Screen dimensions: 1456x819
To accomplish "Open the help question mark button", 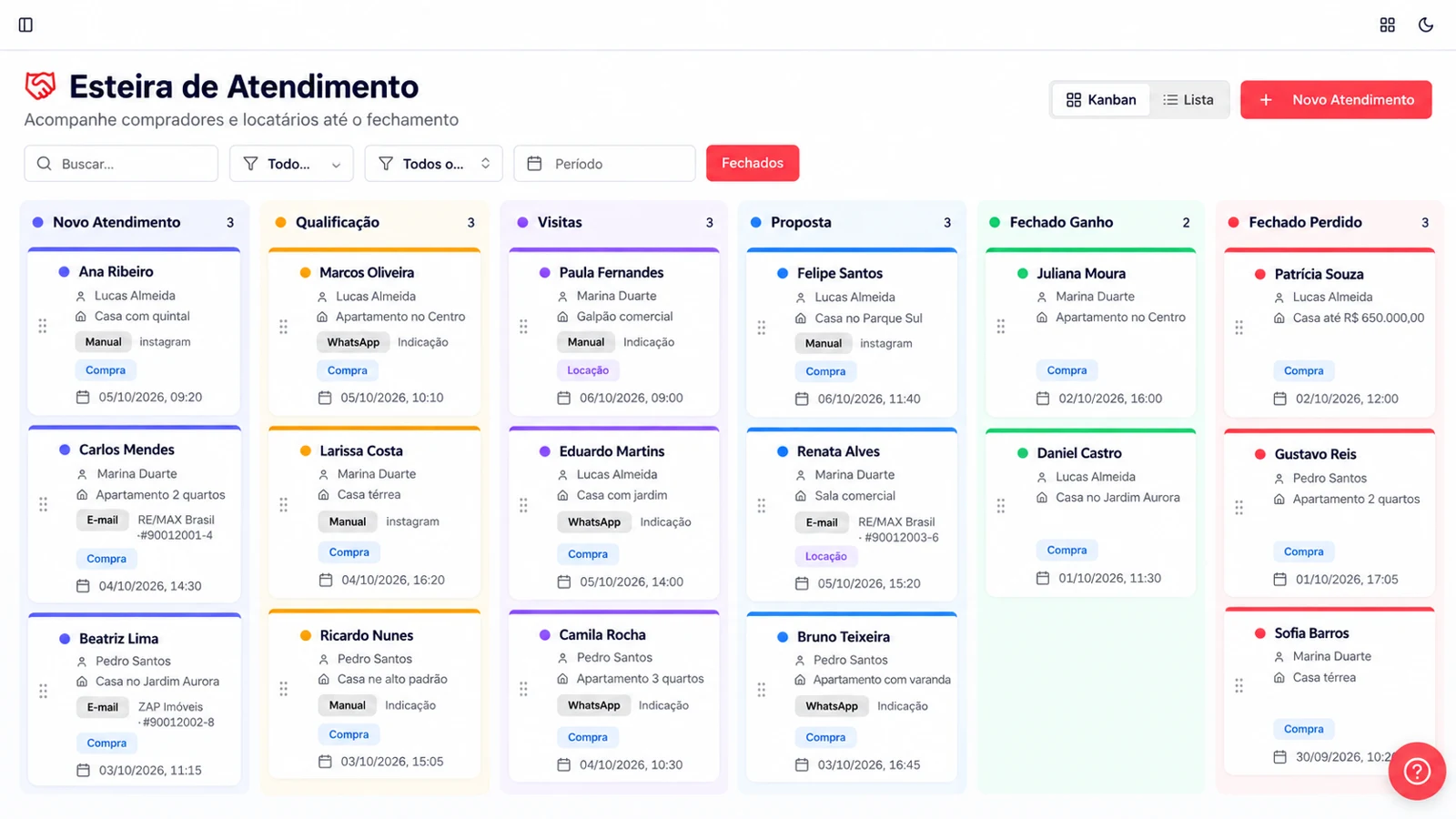I will (1417, 772).
